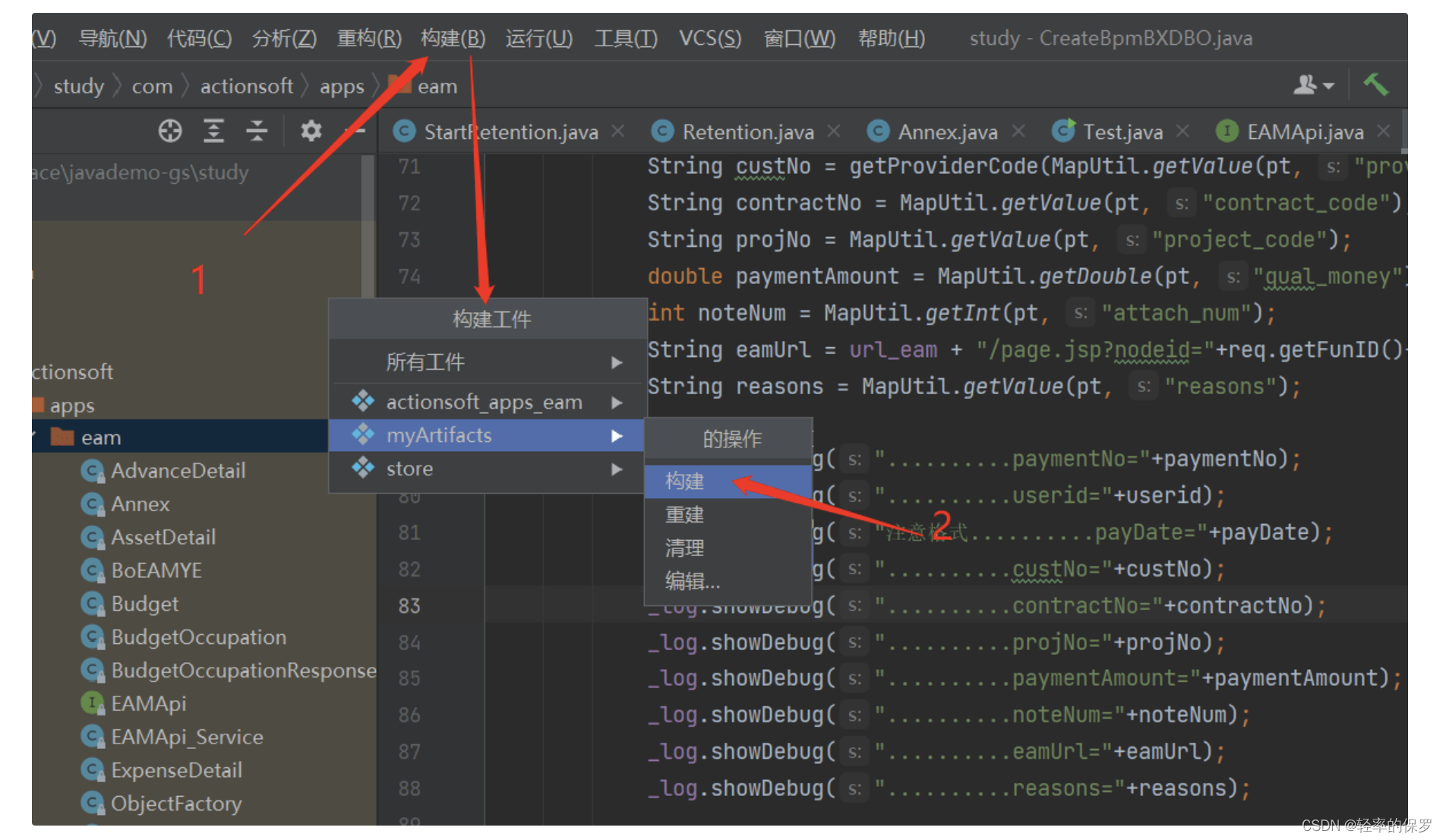1443x840 pixels.
Task: Click line number 83 in the gutter
Action: click(x=409, y=605)
